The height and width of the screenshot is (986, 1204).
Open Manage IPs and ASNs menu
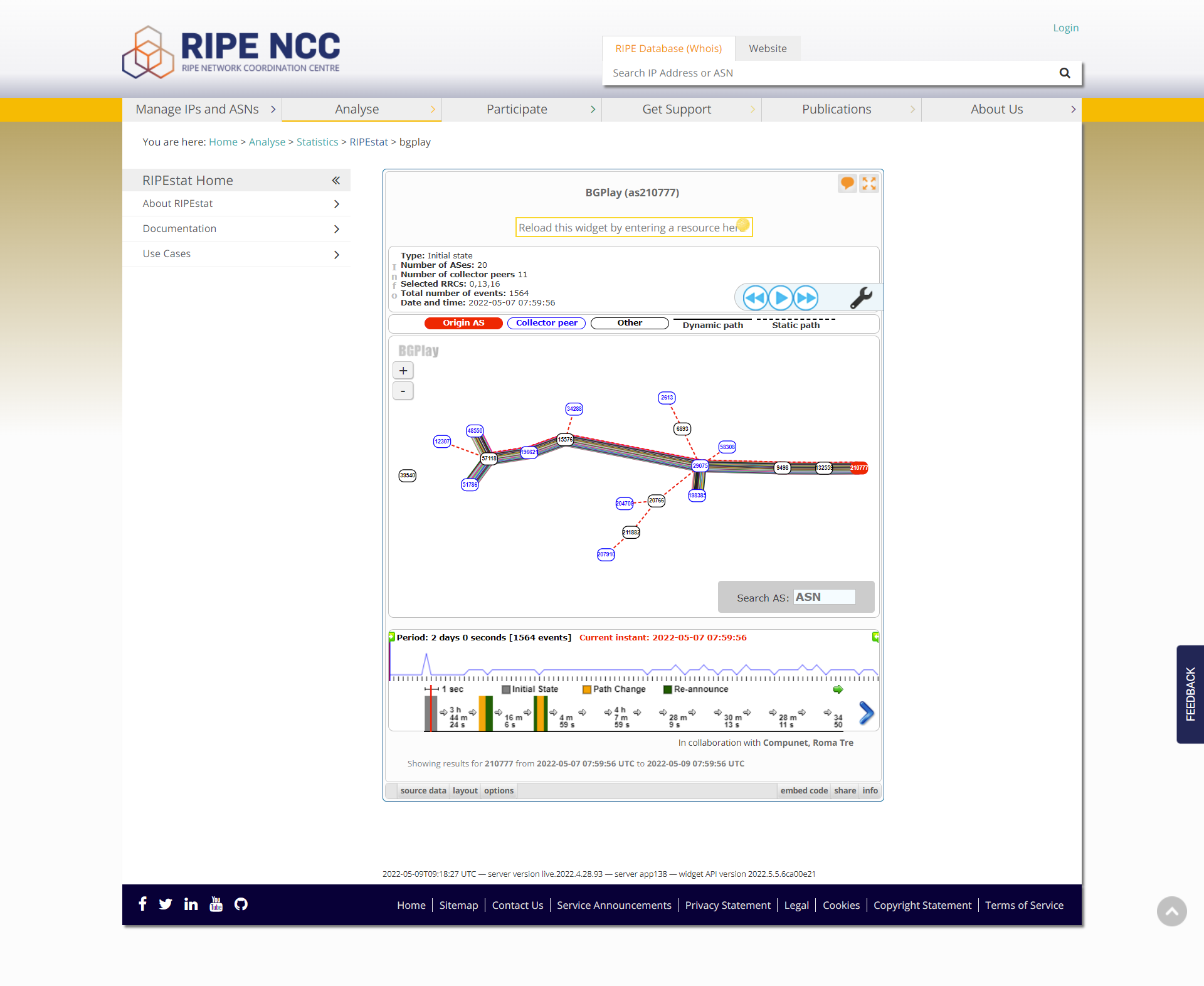click(202, 109)
